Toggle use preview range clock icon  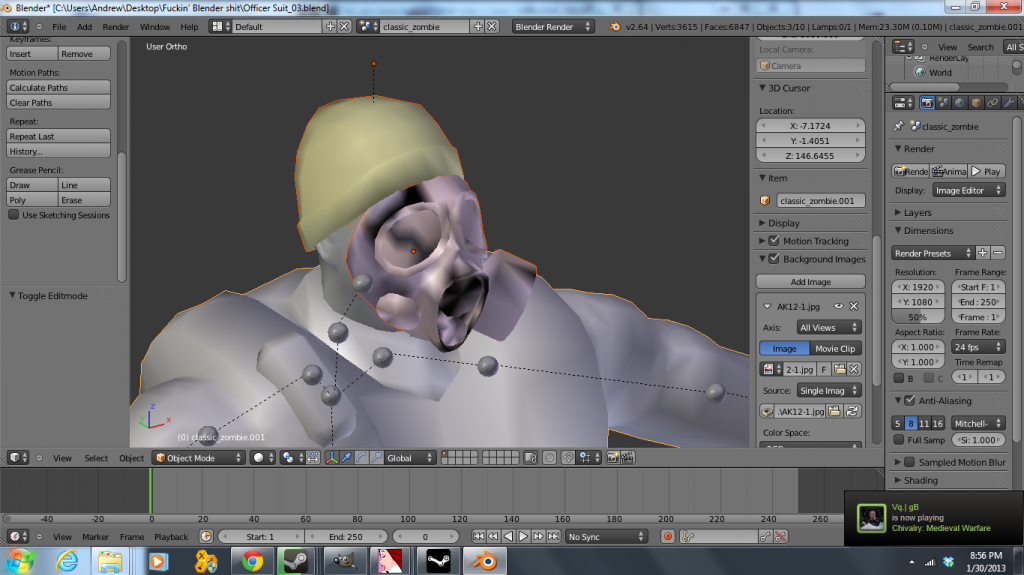click(206, 536)
